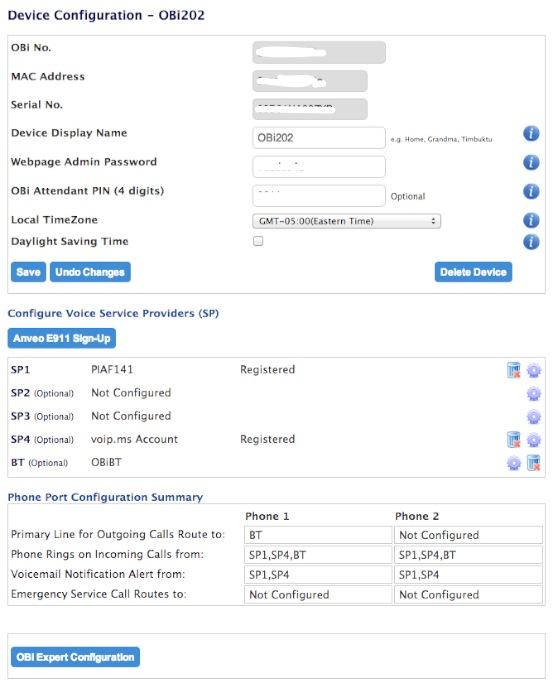
Task: Click Phone 1 incoming calls SP1,SP4,BT cell
Action: click(318, 555)
